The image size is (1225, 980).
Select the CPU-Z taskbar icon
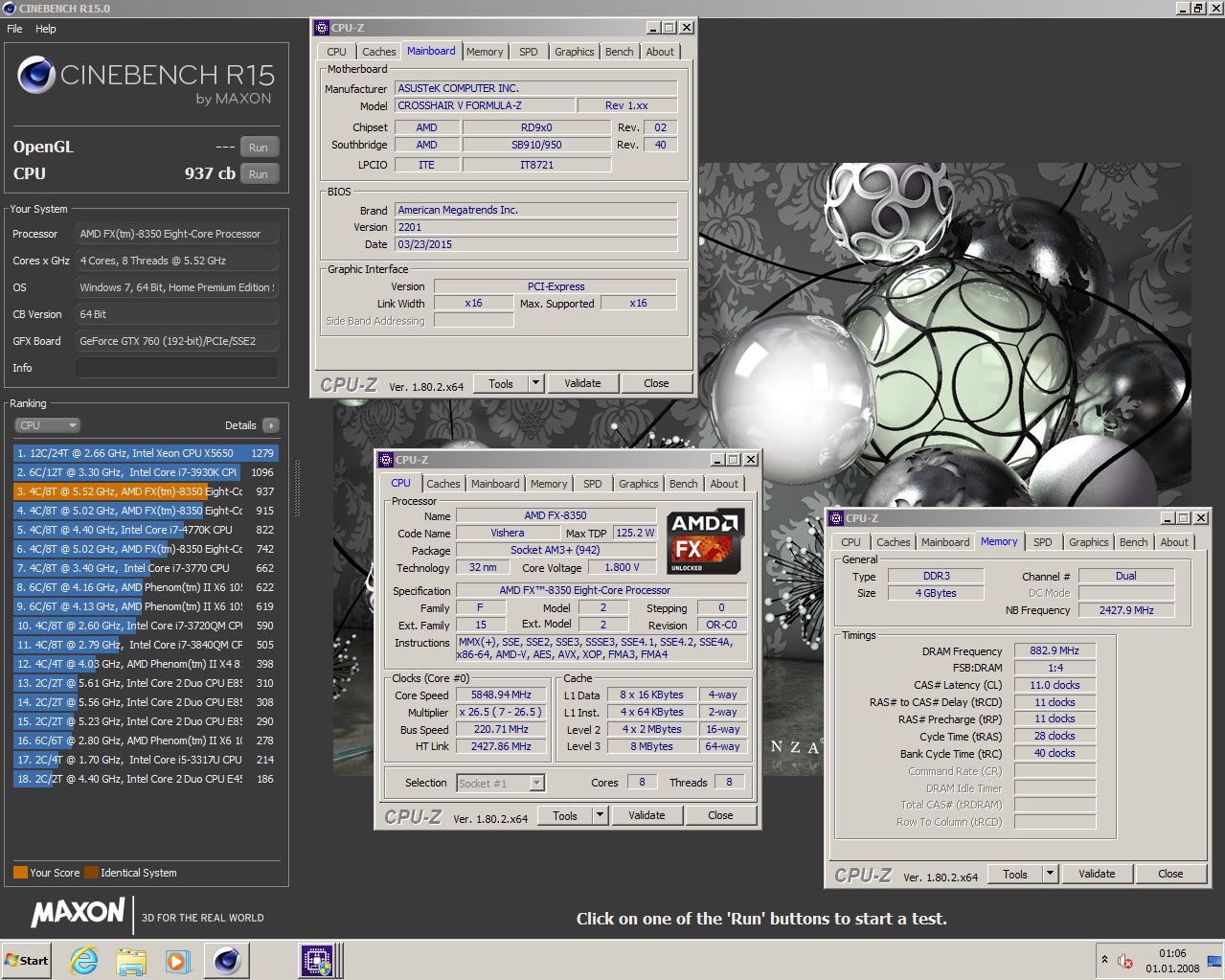click(317, 960)
